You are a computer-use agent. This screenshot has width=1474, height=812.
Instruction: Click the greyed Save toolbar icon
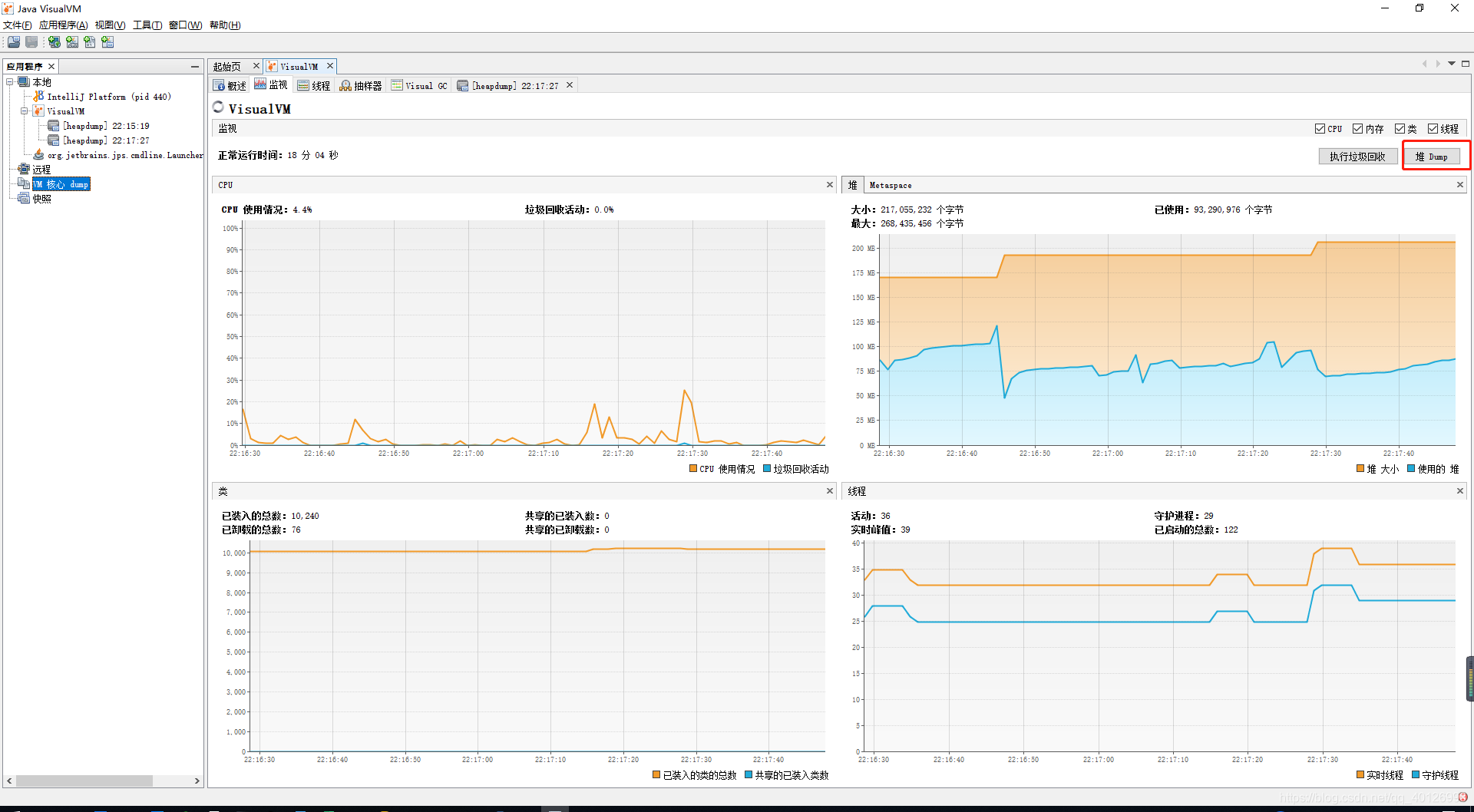tap(31, 42)
